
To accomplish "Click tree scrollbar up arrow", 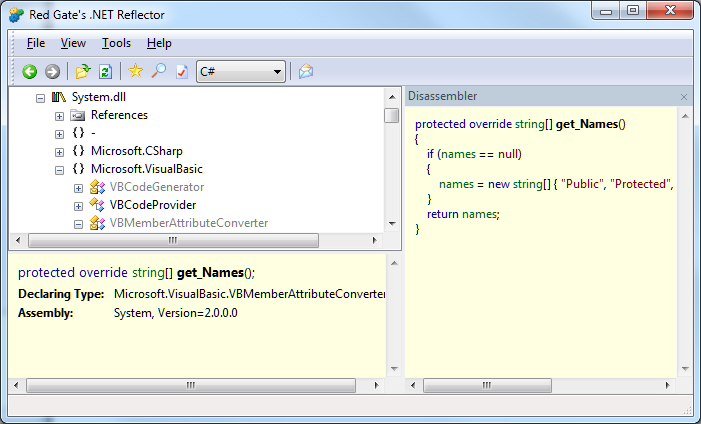I will 392,97.
